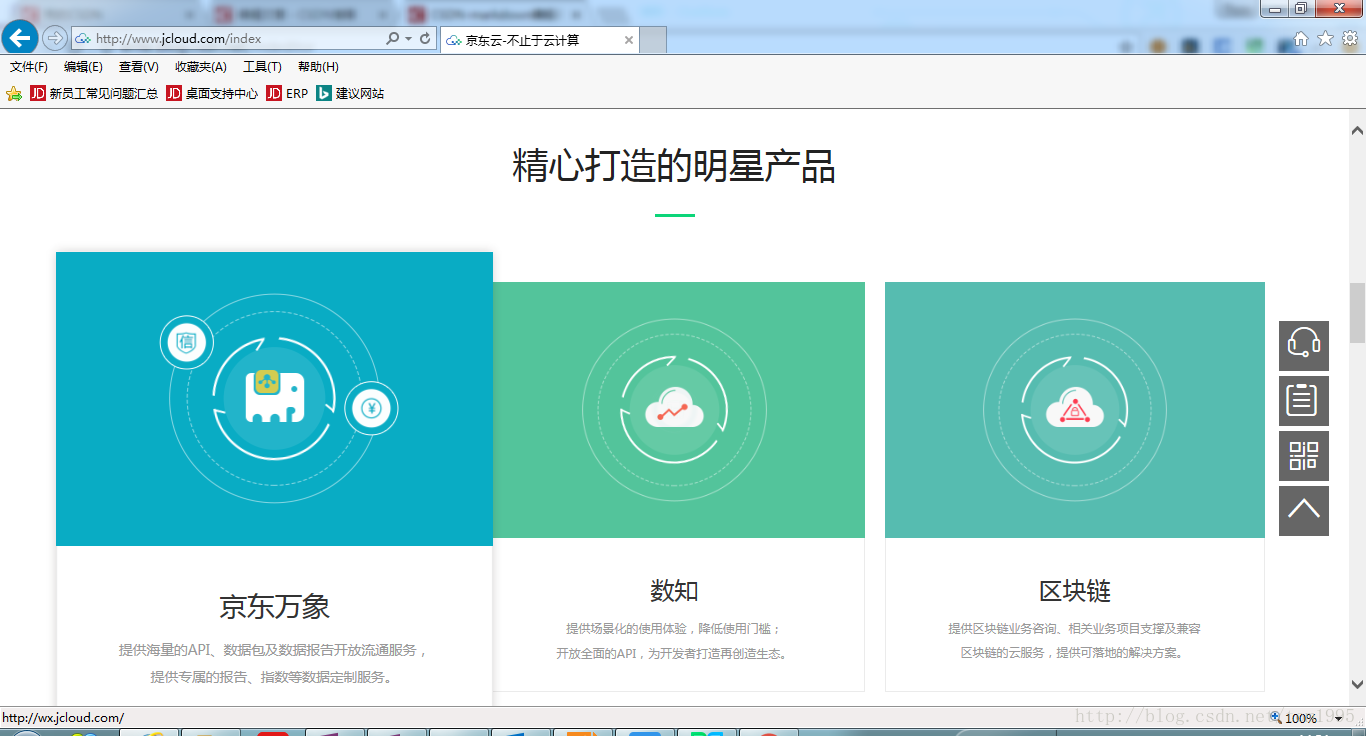Image resolution: width=1366 pixels, height=736 pixels.
Task: Open the browser Tools gear icon
Action: tap(1350, 38)
